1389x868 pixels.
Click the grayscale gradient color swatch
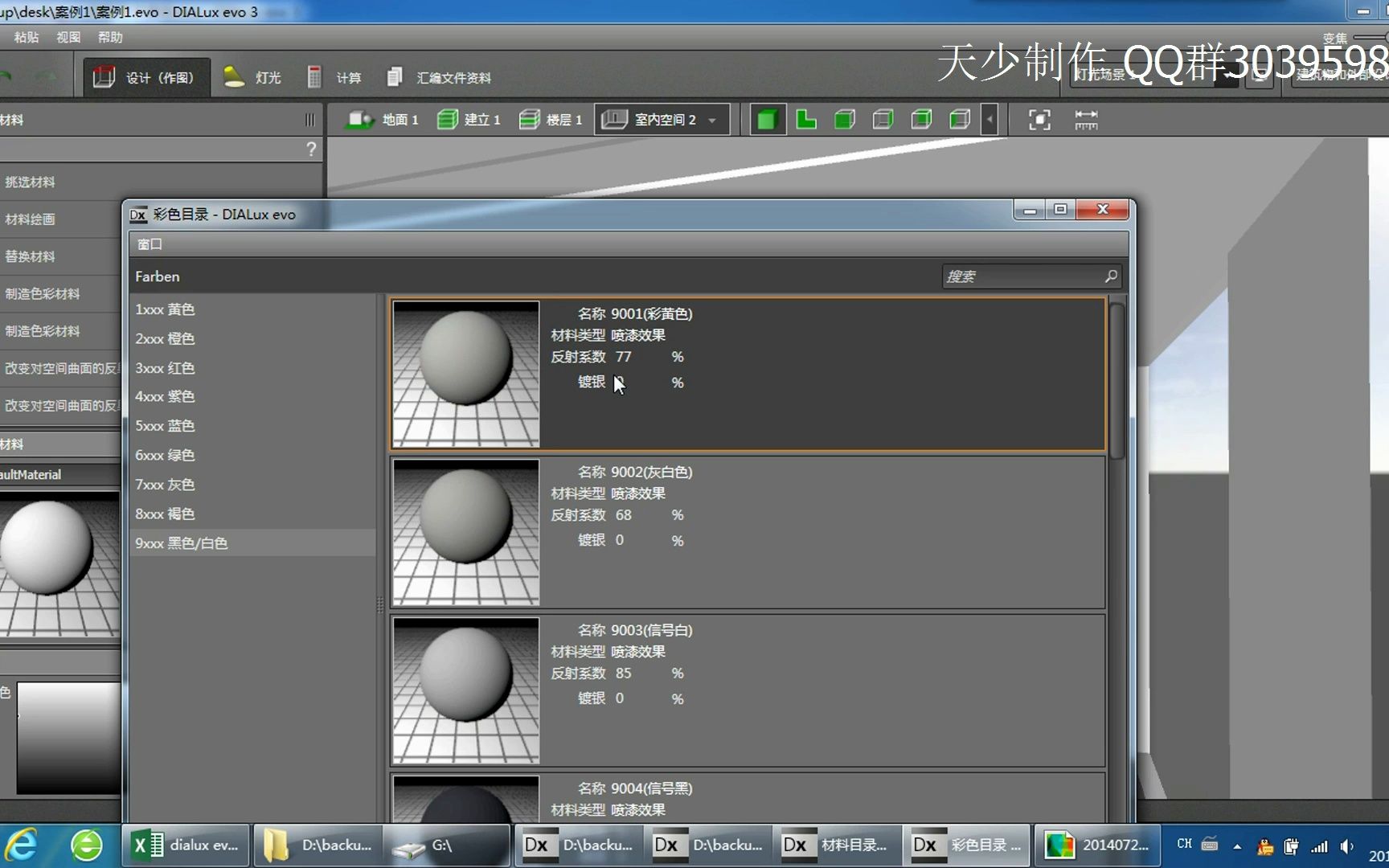click(69, 738)
